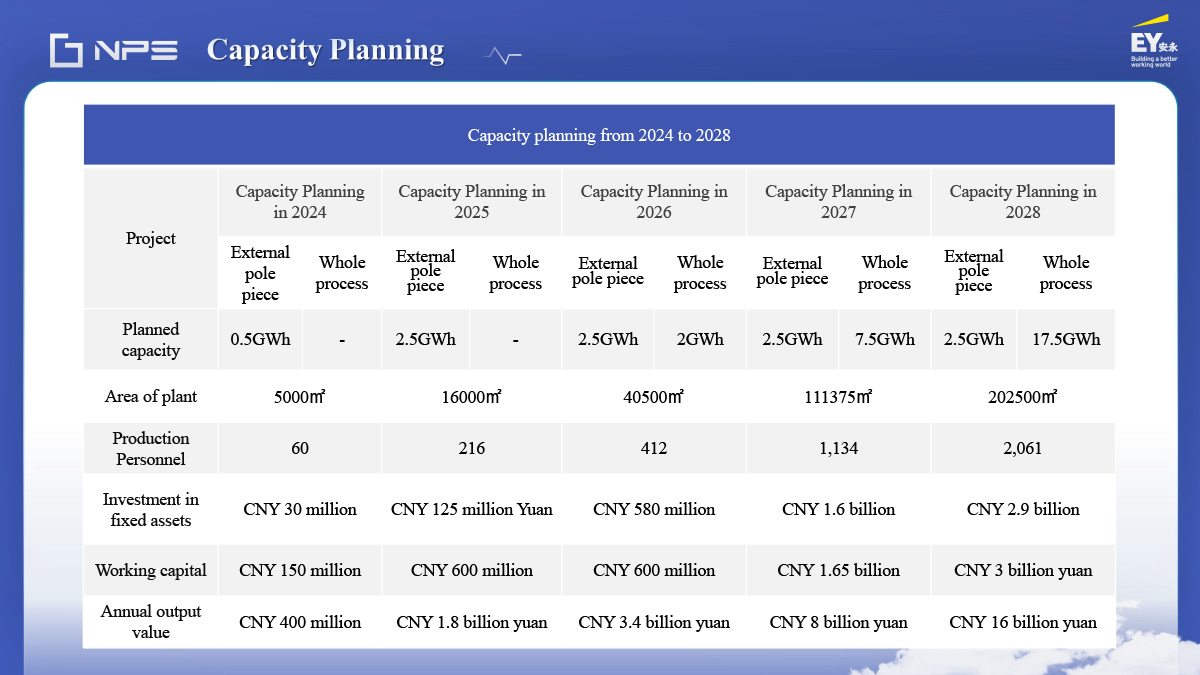Select 'CNY 150 million' cell

pos(300,571)
